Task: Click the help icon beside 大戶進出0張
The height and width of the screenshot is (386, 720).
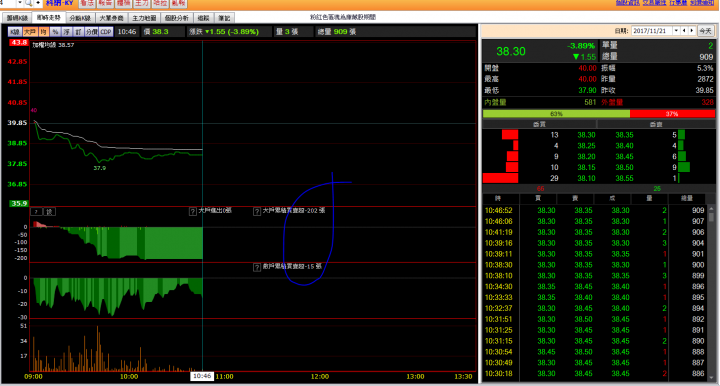Action: [193, 212]
